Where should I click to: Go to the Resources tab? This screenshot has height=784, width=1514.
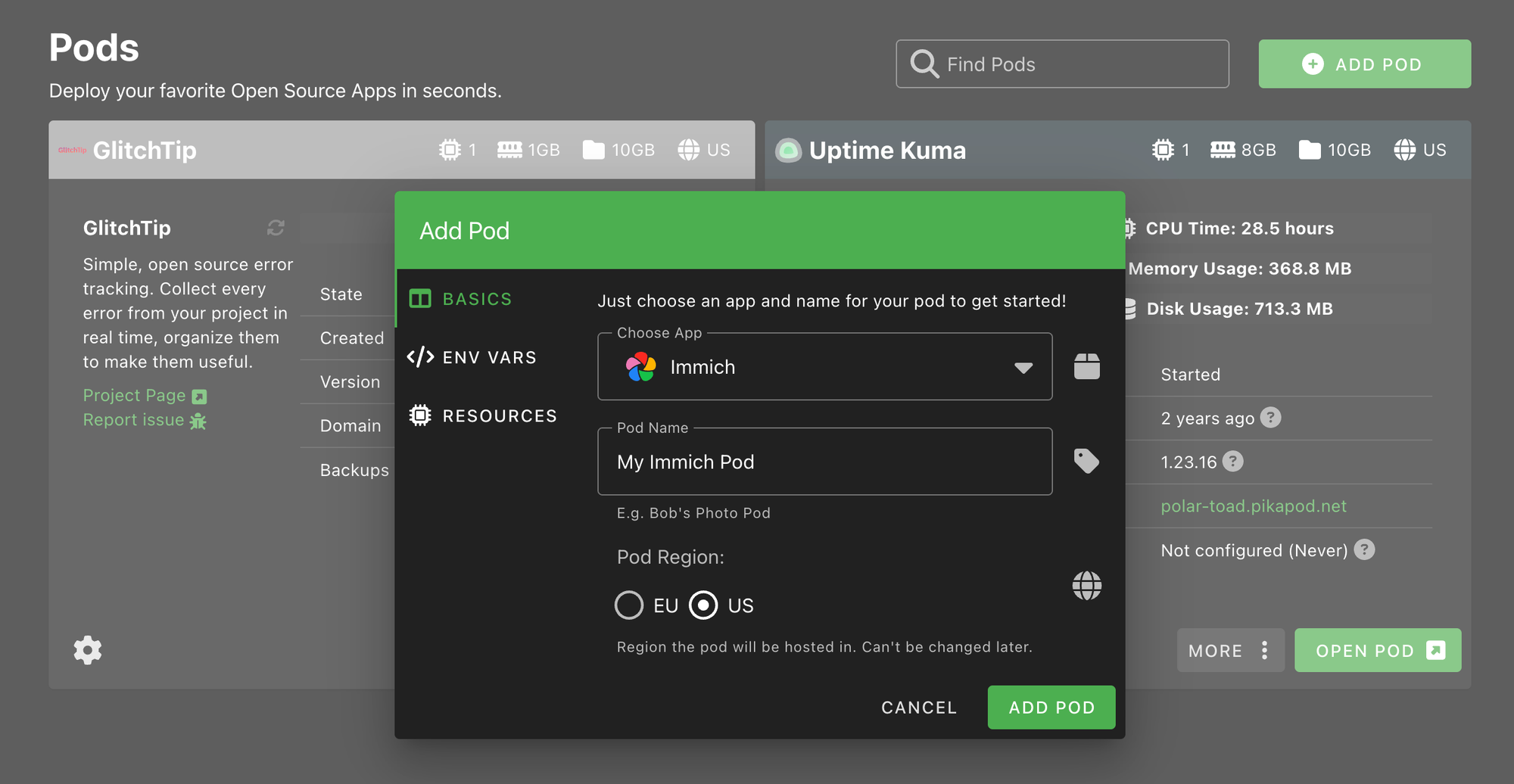(499, 415)
